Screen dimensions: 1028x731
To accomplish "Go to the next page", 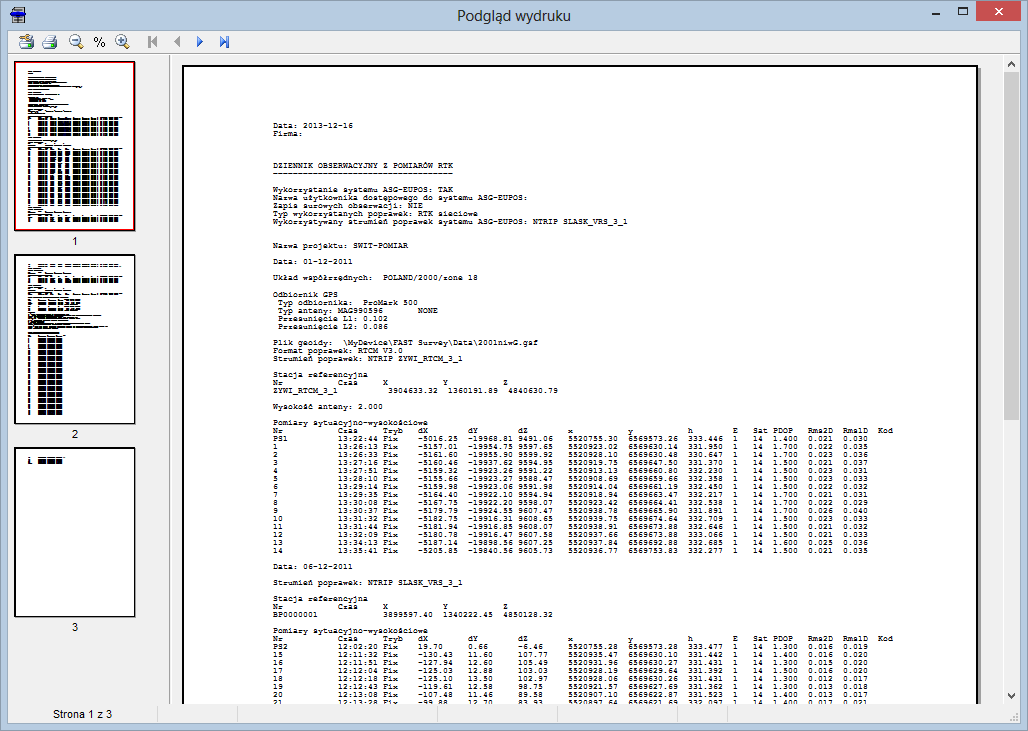I will [200, 41].
